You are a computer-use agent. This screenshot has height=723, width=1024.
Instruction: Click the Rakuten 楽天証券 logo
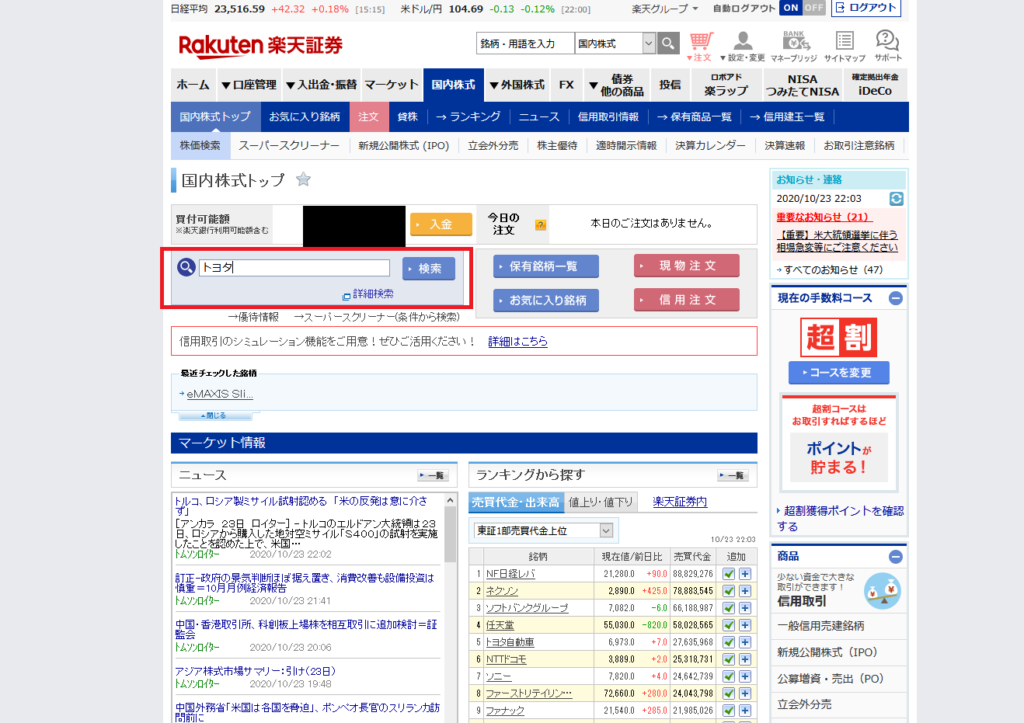click(260, 46)
